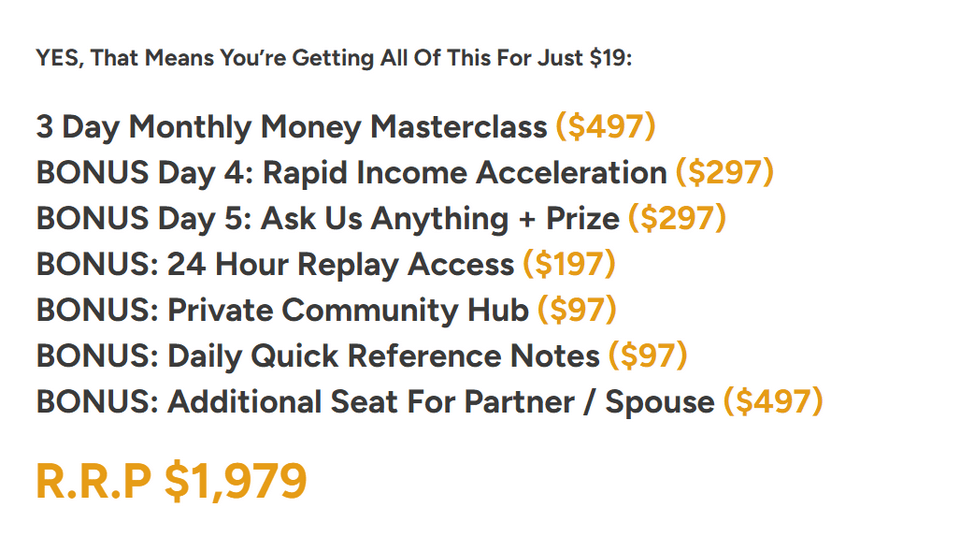The width and height of the screenshot is (960, 537).
Task: Click the ($297) price beside Ask Us Anything + Prize
Action: pyautogui.click(x=677, y=219)
